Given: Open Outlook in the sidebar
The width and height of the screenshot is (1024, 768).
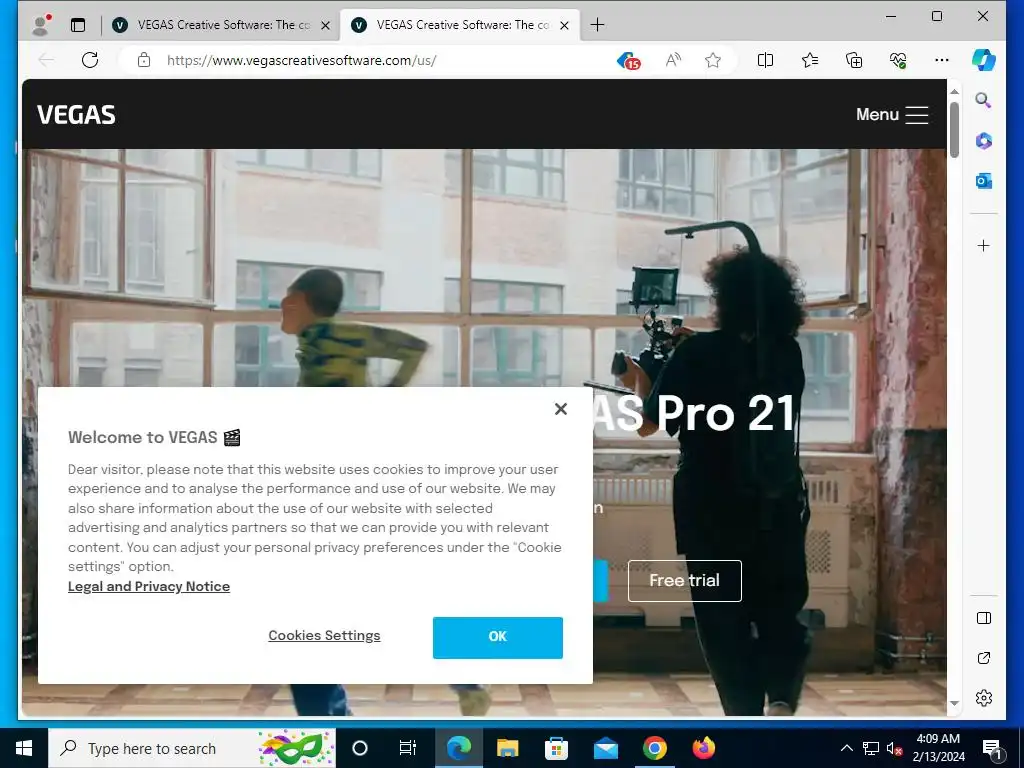Looking at the screenshot, I should (x=984, y=181).
